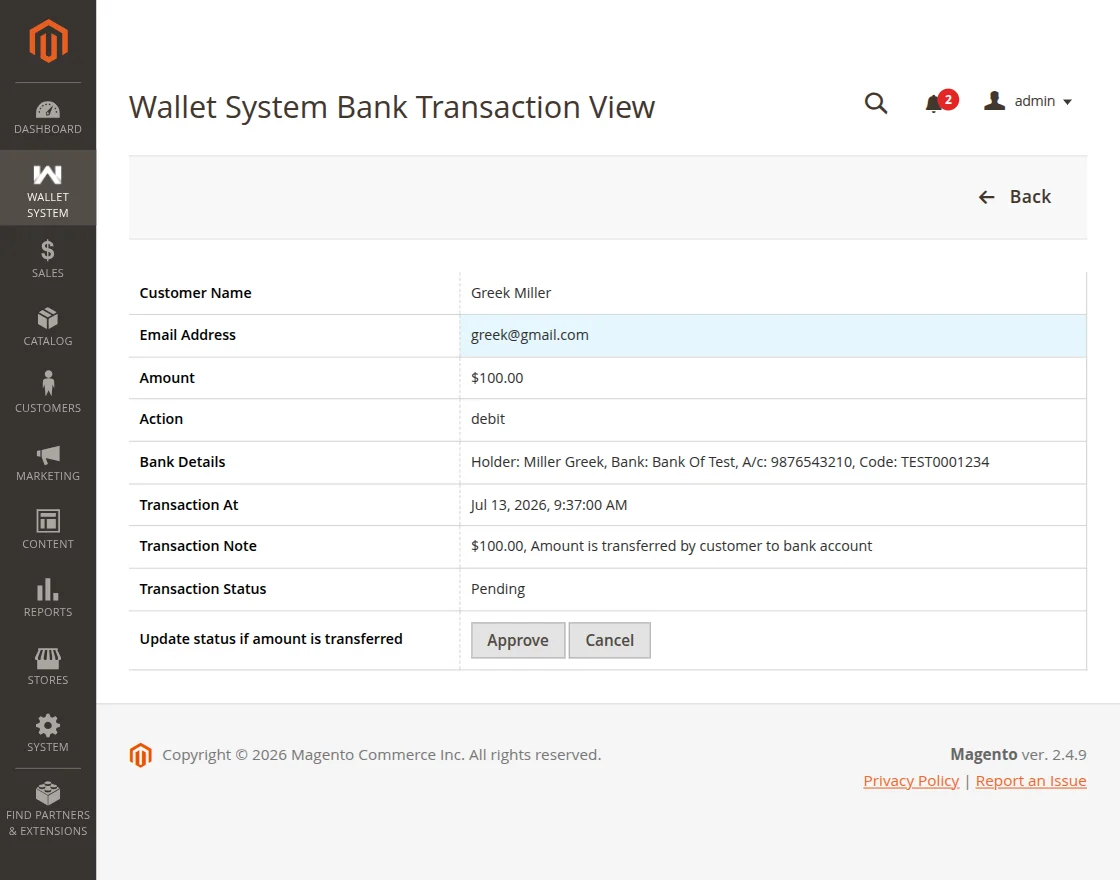Open notifications bell with 2 alerts

940,102
